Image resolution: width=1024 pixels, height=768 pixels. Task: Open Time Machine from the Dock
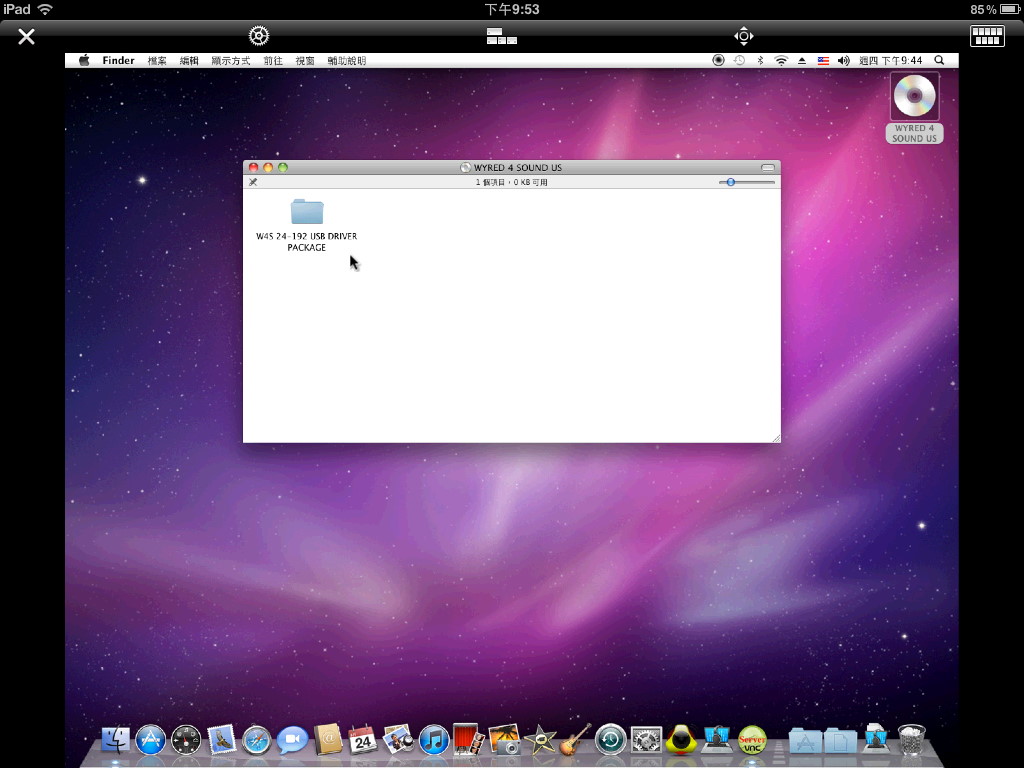(611, 741)
